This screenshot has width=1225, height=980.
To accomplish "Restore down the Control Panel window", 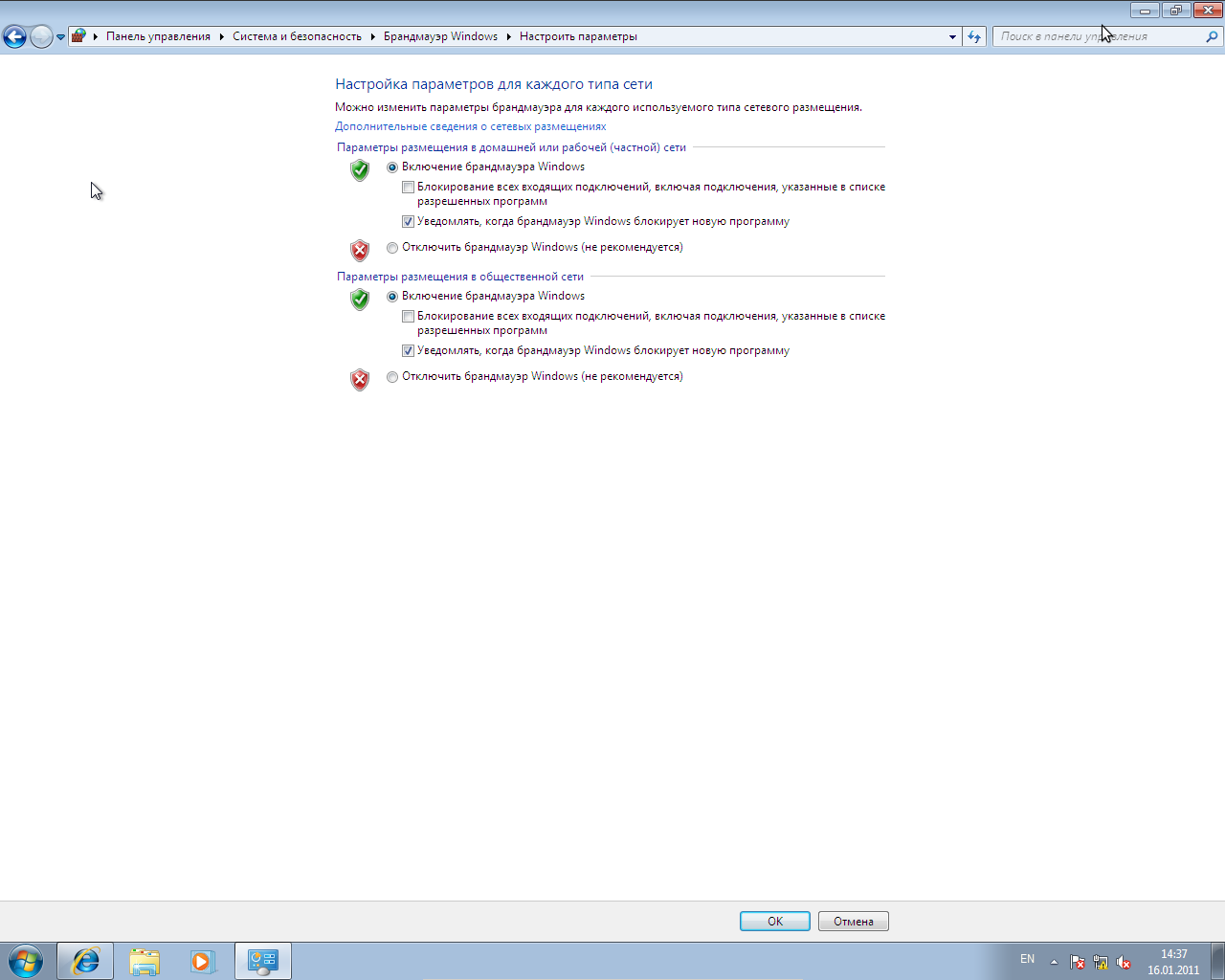I will 1176,11.
